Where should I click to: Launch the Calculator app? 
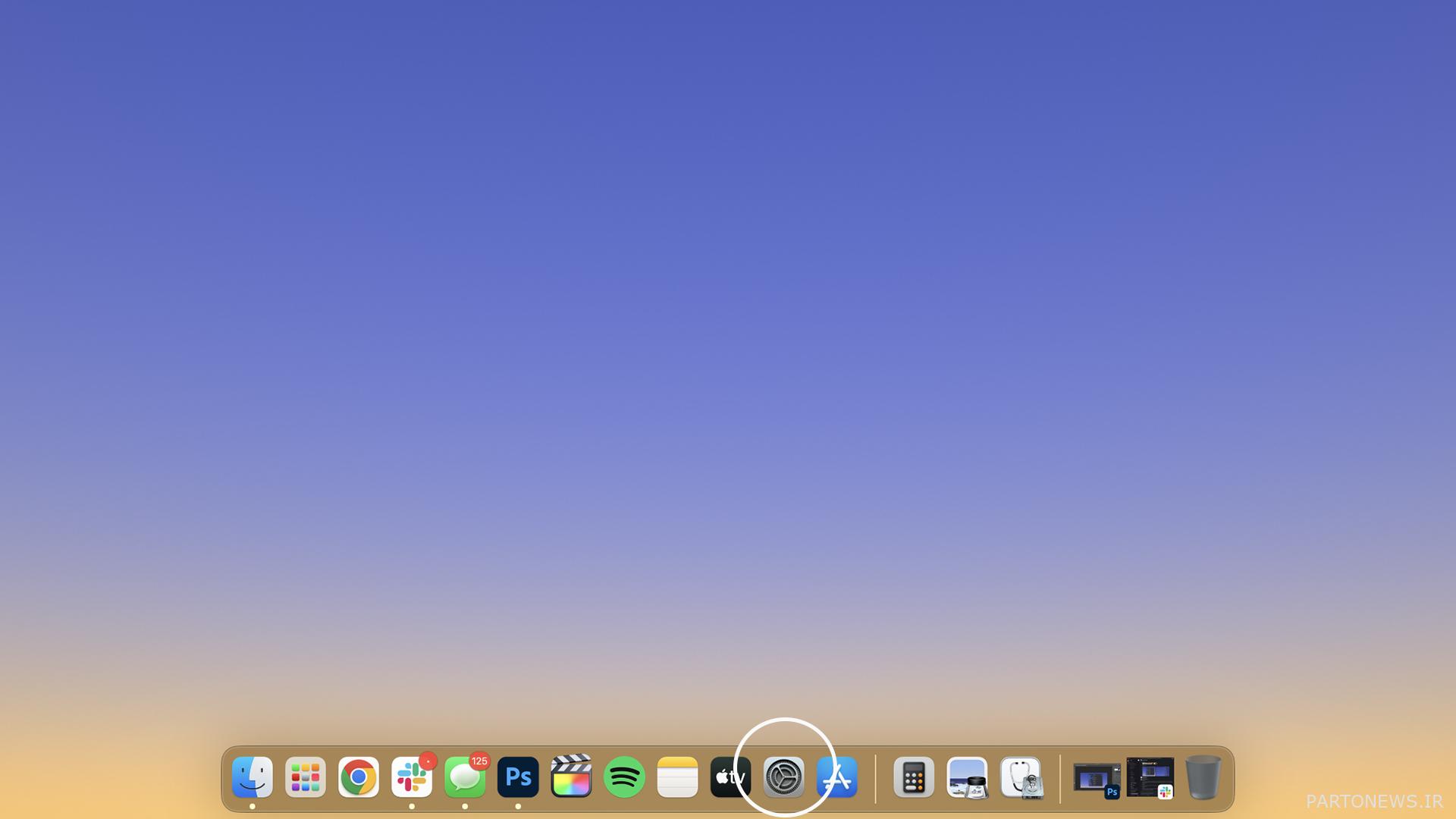[x=913, y=777]
